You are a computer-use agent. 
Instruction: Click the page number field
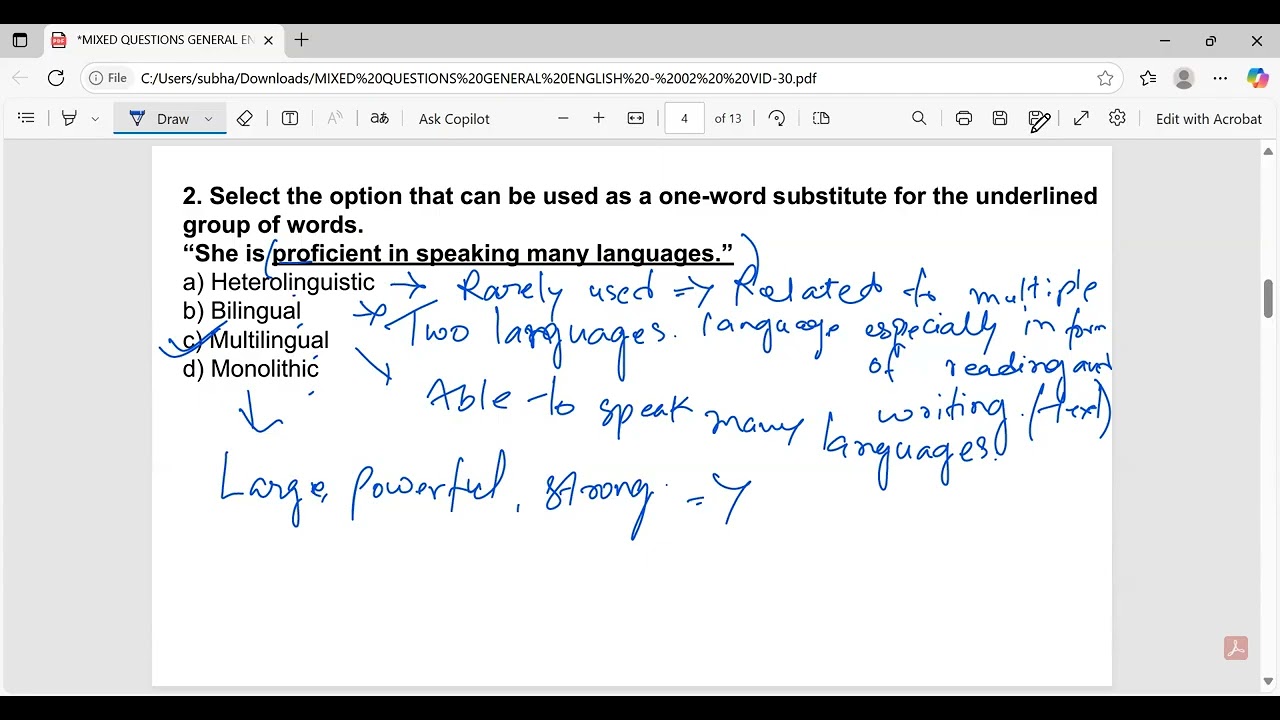tap(685, 118)
